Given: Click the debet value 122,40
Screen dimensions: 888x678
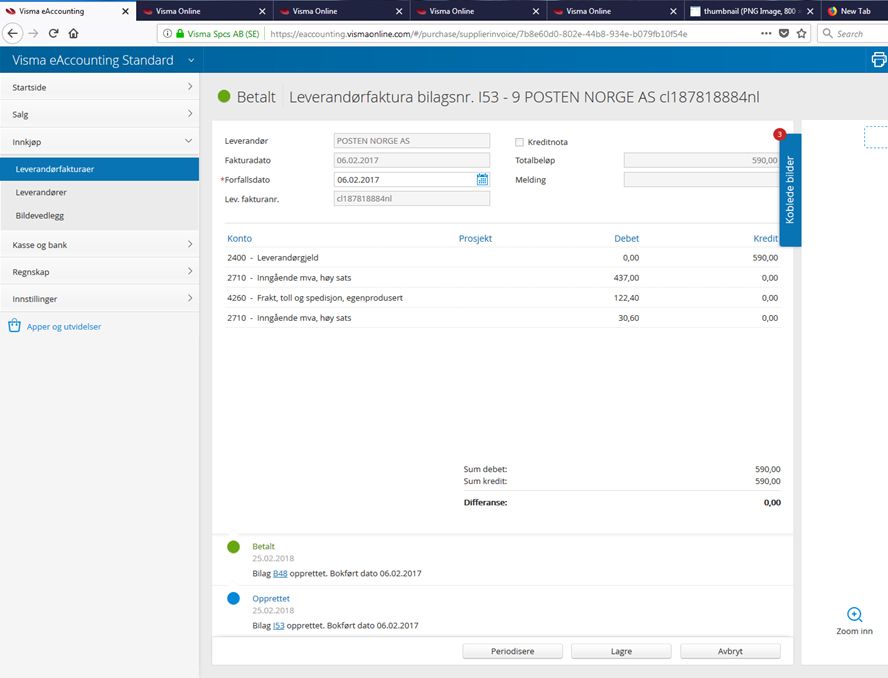Looking at the screenshot, I should (626, 298).
